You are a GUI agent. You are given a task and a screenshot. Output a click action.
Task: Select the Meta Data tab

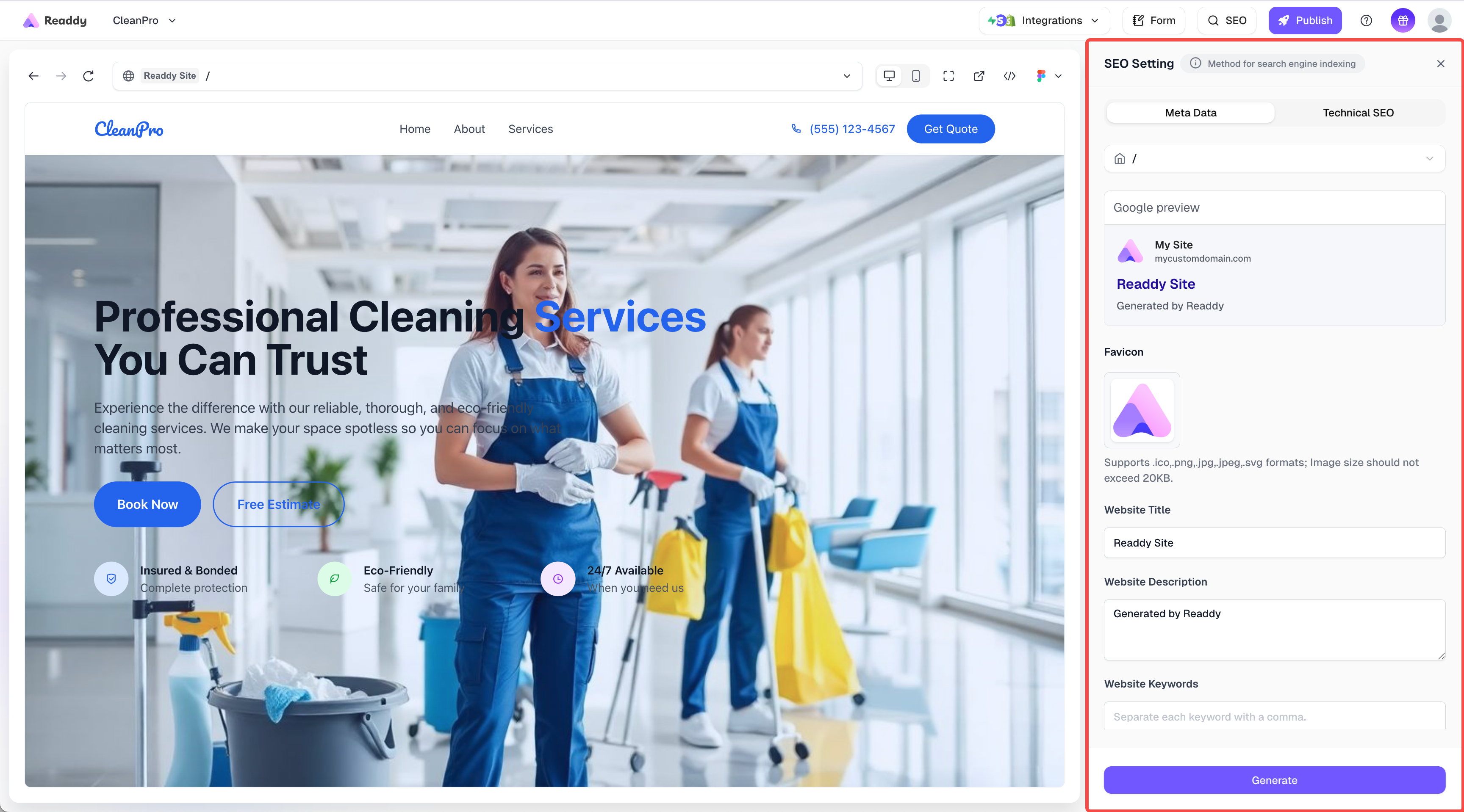(x=1190, y=113)
